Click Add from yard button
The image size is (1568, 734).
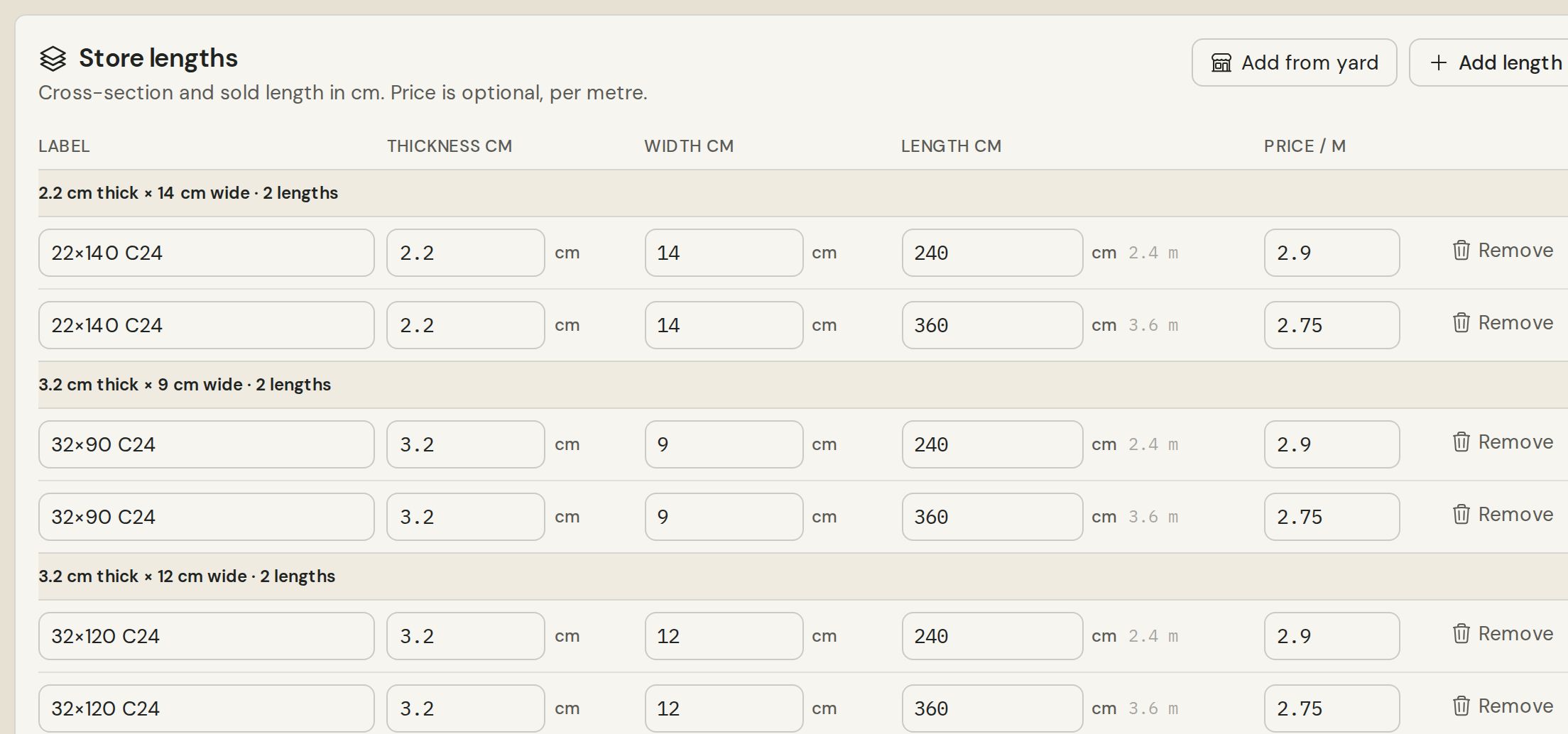(x=1294, y=62)
